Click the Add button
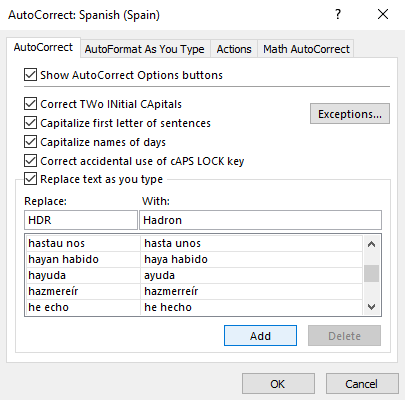This screenshot has width=405, height=400. coord(260,336)
